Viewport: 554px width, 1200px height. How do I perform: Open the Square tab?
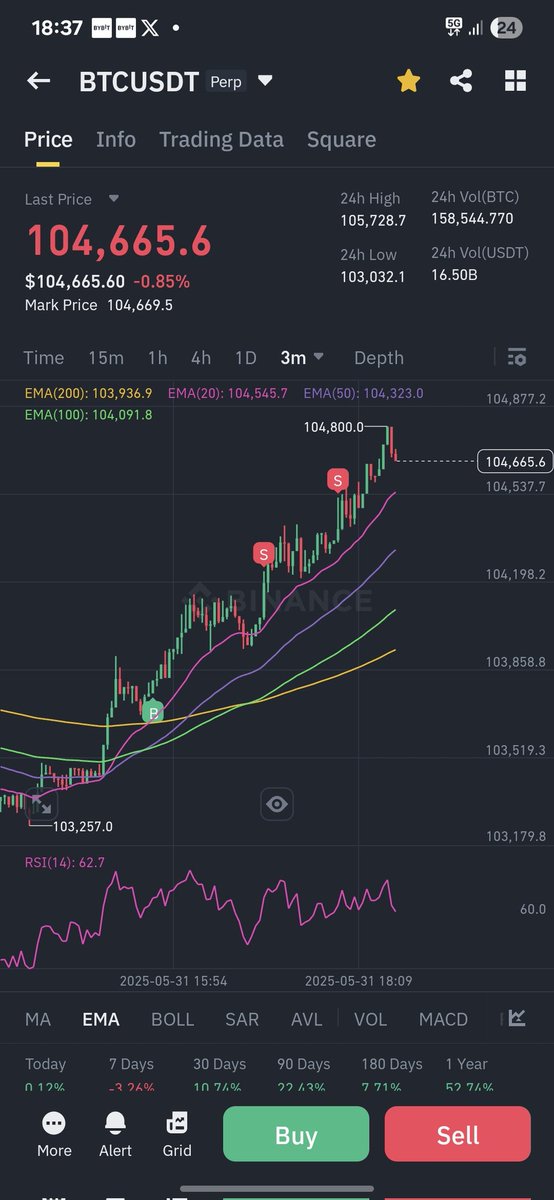(341, 140)
